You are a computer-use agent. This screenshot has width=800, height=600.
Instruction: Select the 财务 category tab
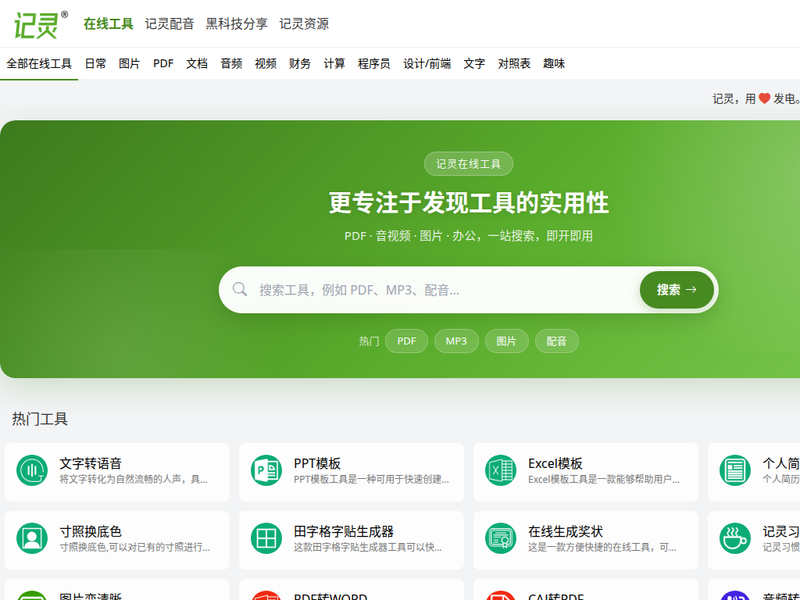[299, 64]
